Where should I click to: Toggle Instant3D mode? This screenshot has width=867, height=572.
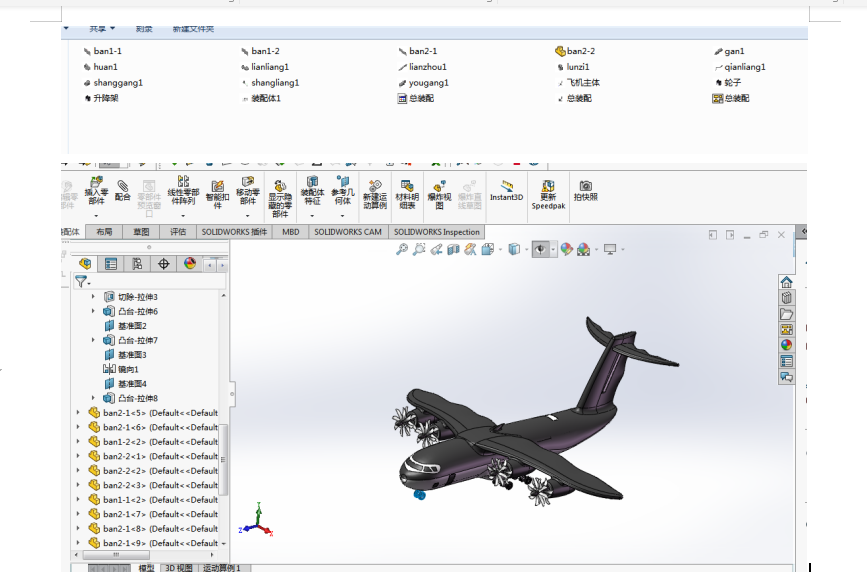click(506, 190)
